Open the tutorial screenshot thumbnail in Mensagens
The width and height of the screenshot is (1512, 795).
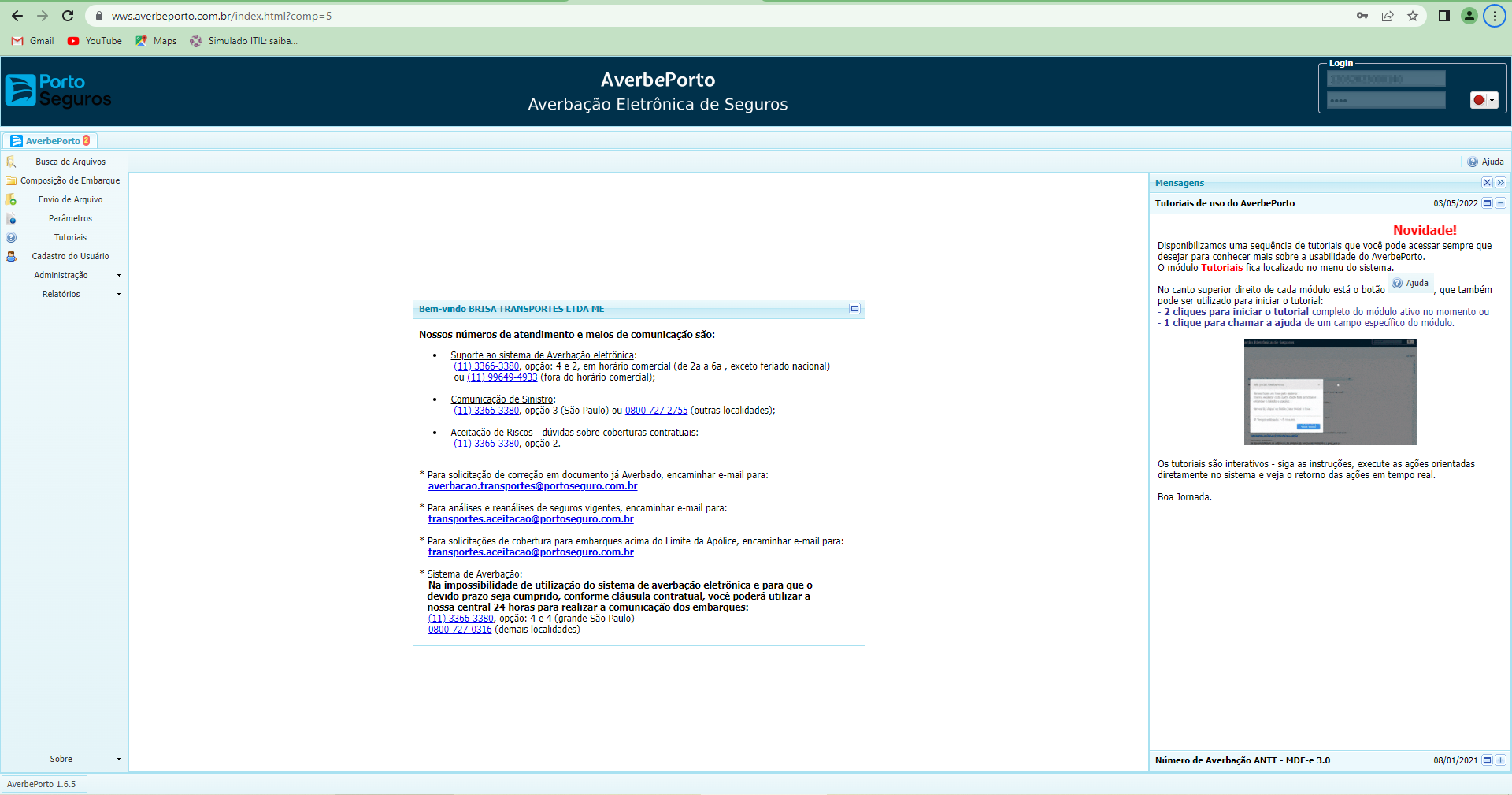(1330, 392)
